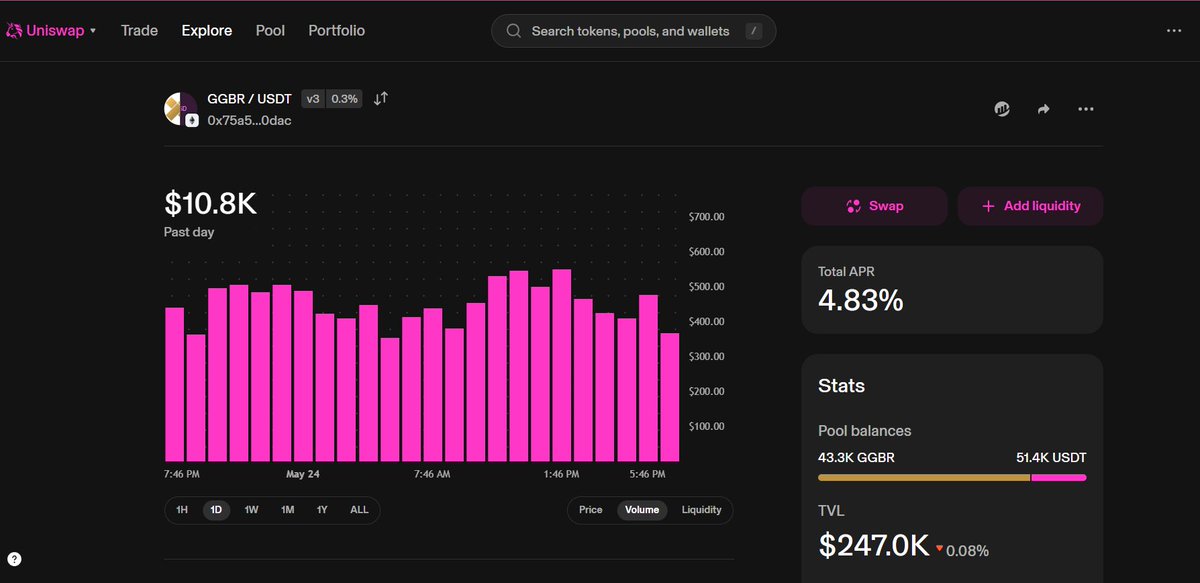Open the Pool menu
The width and height of the screenshot is (1200, 583).
pos(270,31)
